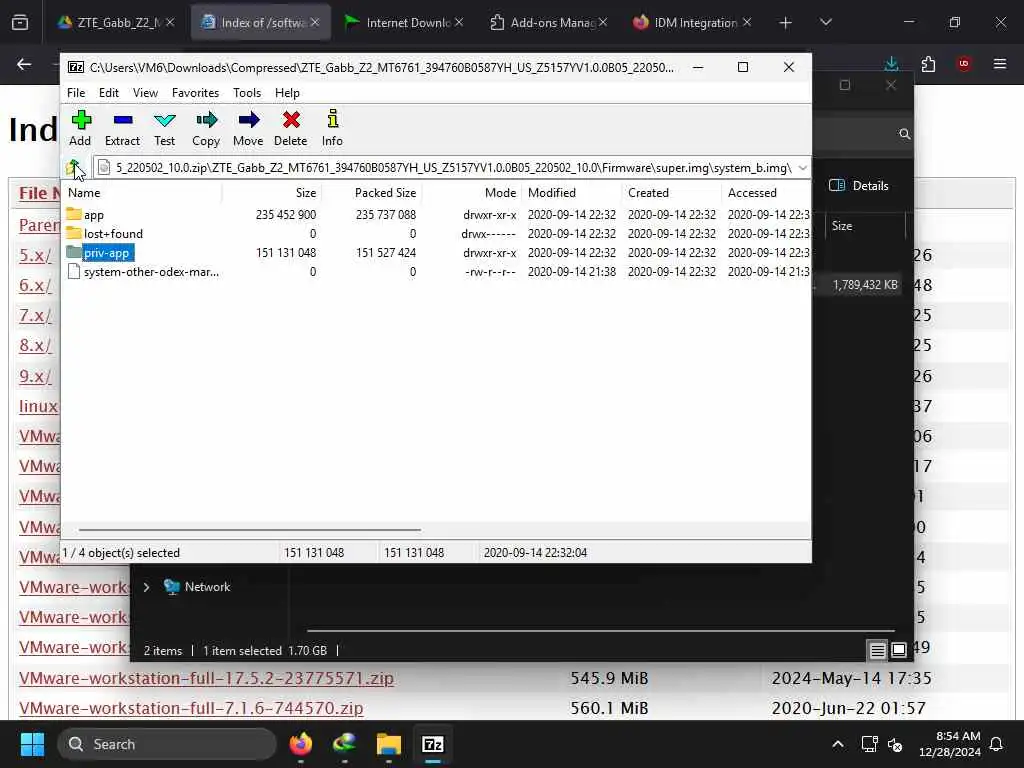Toggle the Details pane in Explorer
Screen dimensions: 1024x768
tap(859, 185)
